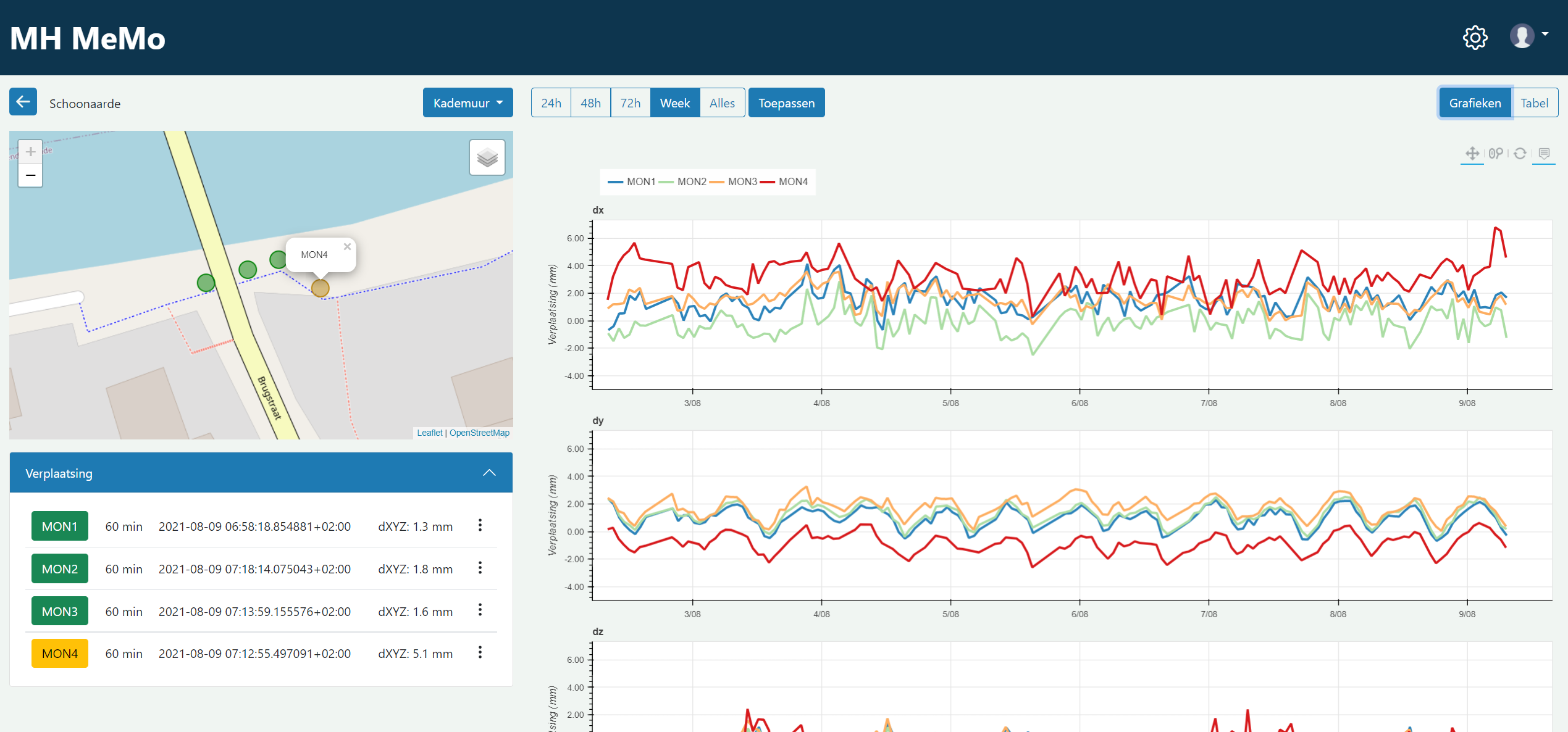Click the Brugstraat road label on map
The height and width of the screenshot is (732, 1568).
[269, 397]
